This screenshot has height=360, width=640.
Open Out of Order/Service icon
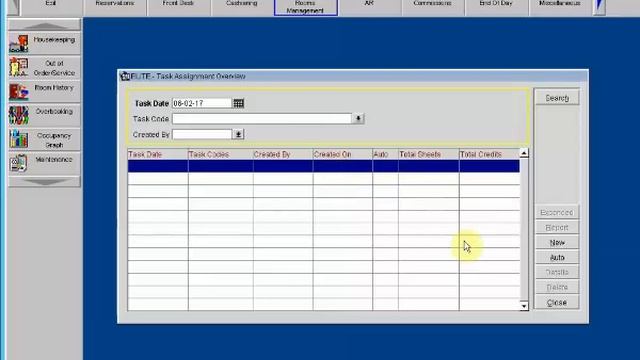coord(19,67)
